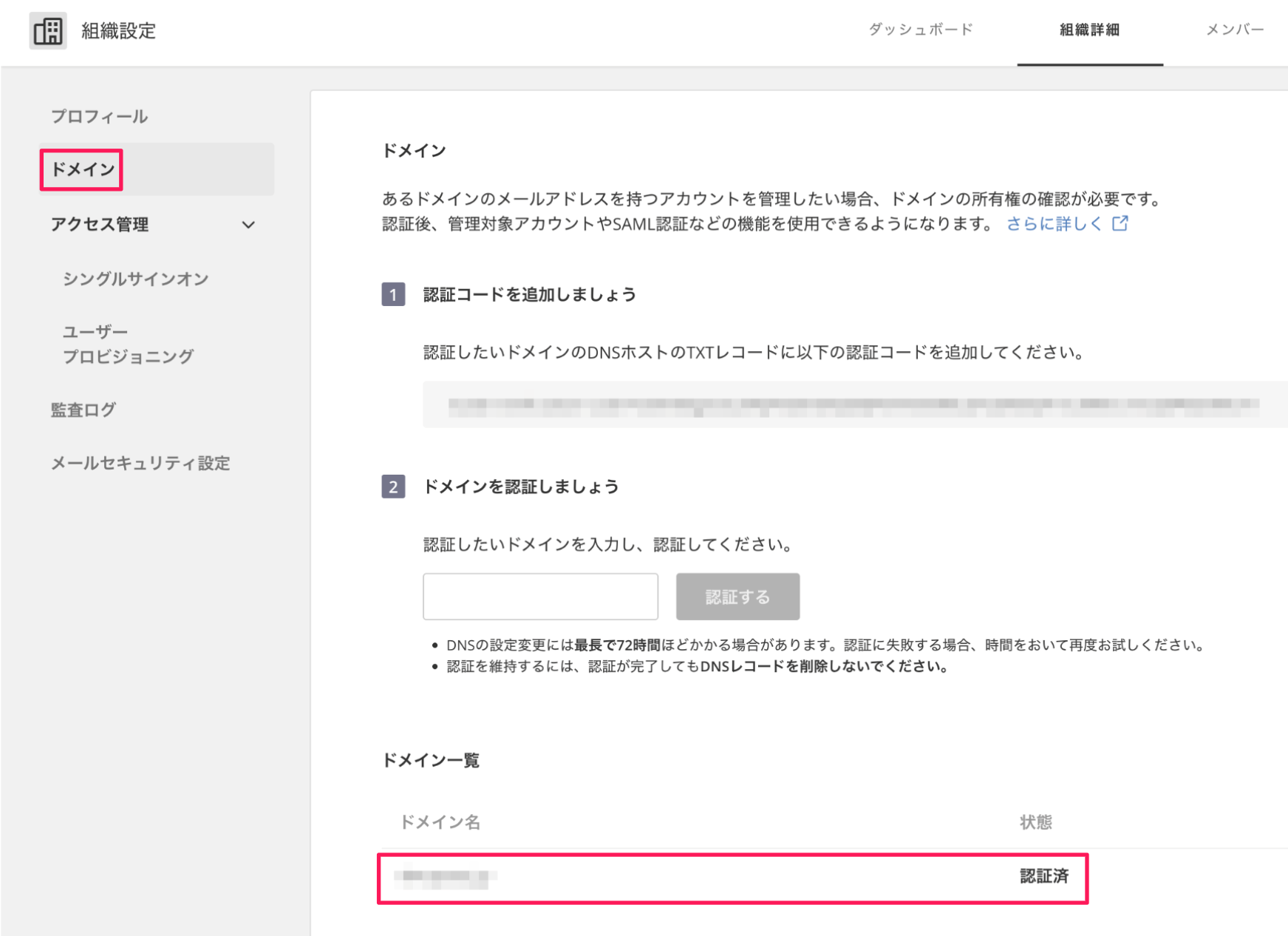The width and height of the screenshot is (1288, 936).
Task: Click the blurred domain name entry
Action: pyautogui.click(x=446, y=877)
